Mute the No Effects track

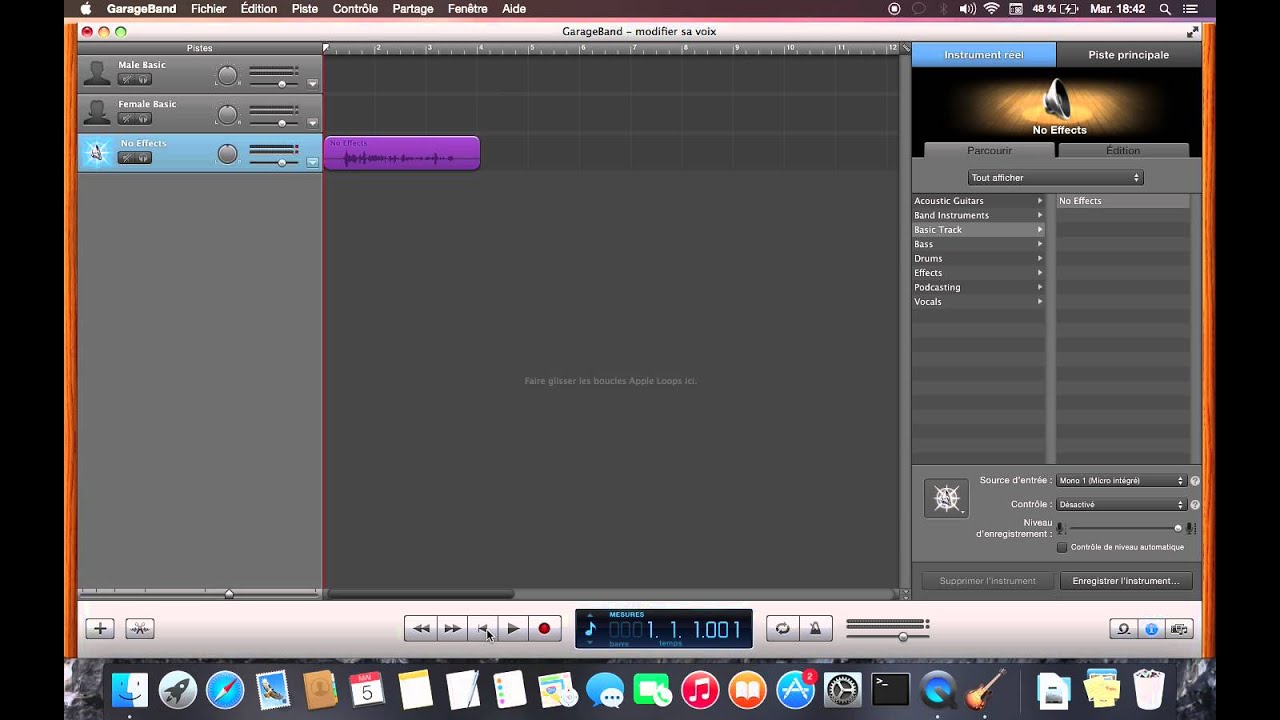click(127, 158)
